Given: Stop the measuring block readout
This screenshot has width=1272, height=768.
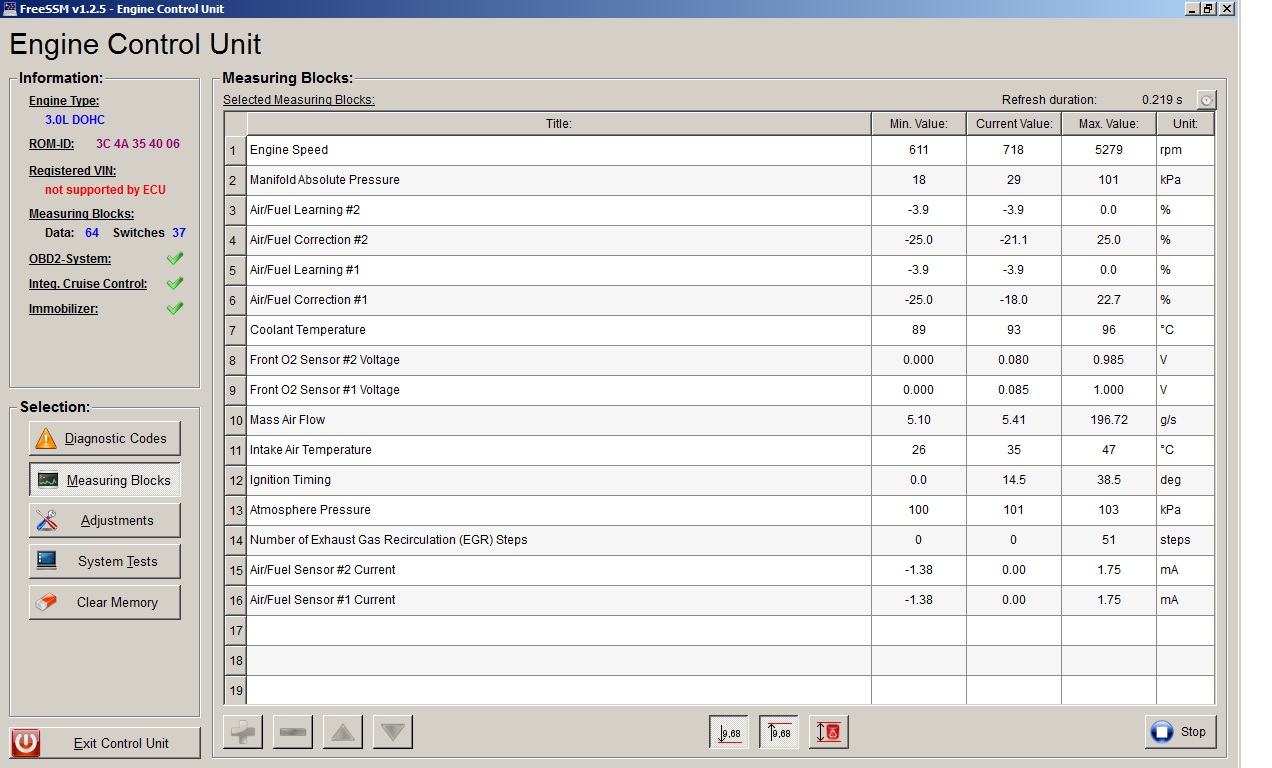Looking at the screenshot, I should tap(1180, 732).
